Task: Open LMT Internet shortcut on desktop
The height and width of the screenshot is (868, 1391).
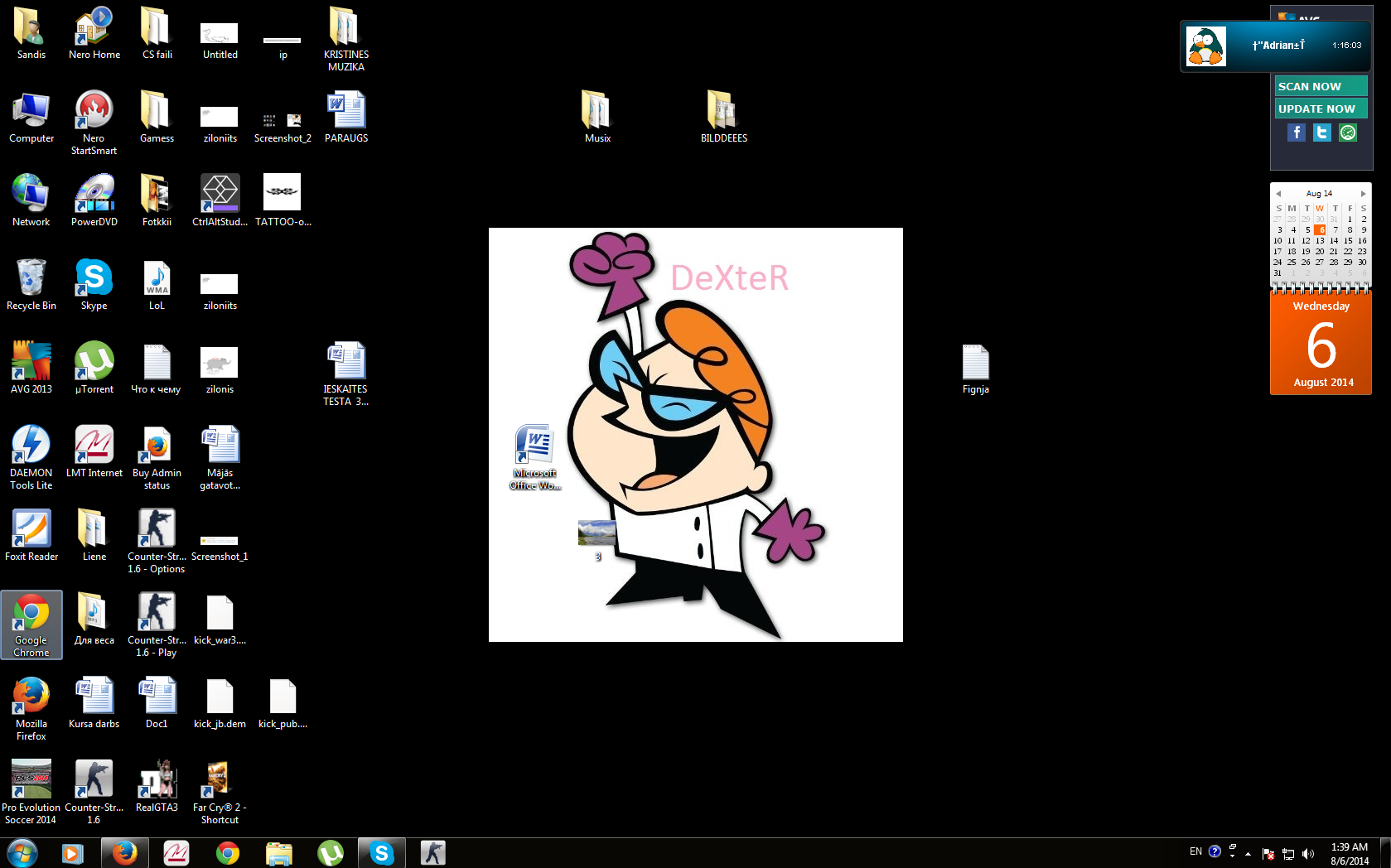Action: click(94, 451)
